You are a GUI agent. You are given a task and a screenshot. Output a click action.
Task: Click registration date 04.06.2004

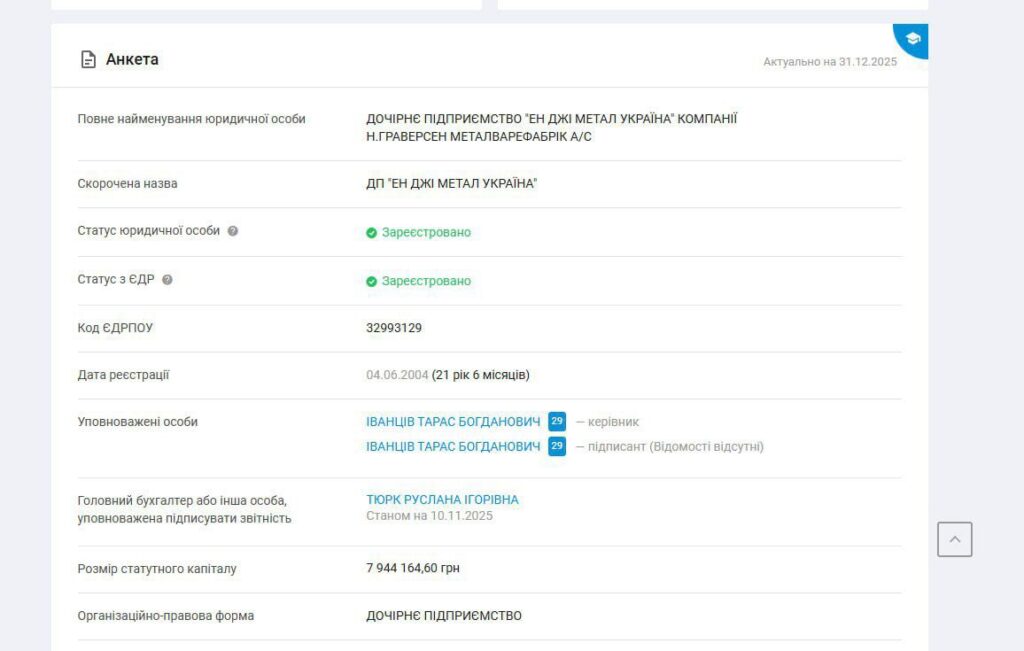tap(396, 375)
